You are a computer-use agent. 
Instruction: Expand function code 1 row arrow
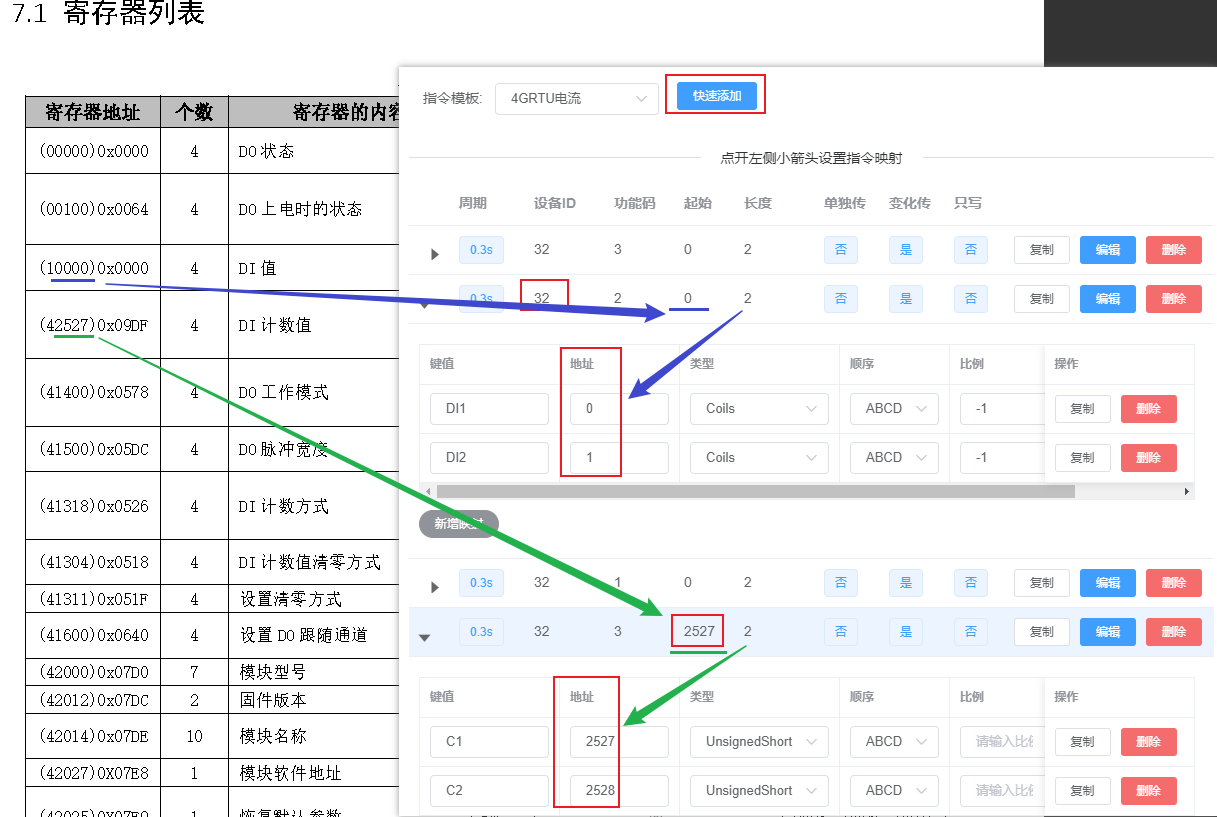[x=434, y=587]
